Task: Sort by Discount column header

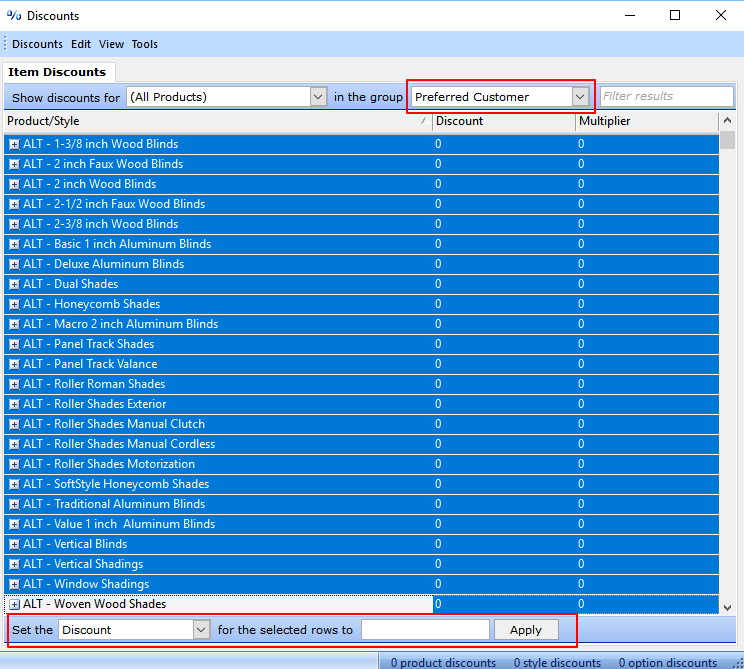Action: (x=504, y=121)
